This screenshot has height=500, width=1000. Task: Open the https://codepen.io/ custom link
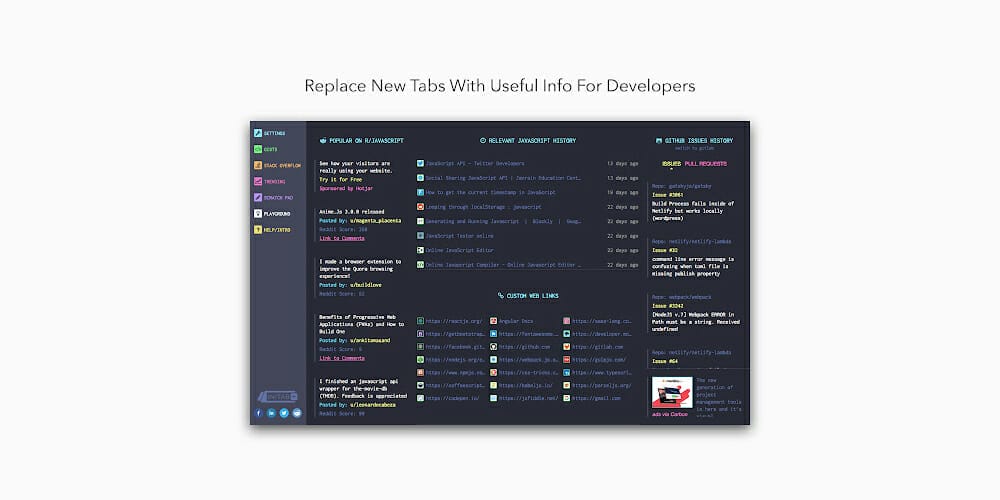(452, 398)
